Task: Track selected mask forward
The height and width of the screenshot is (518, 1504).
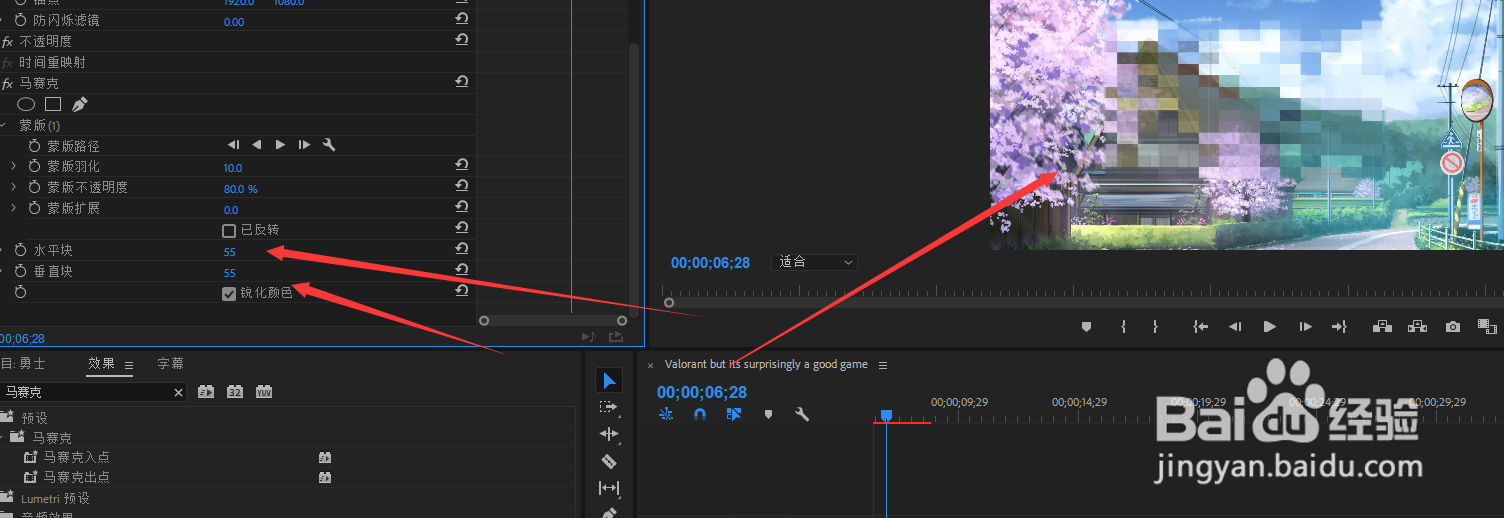Action: pyautogui.click(x=280, y=145)
